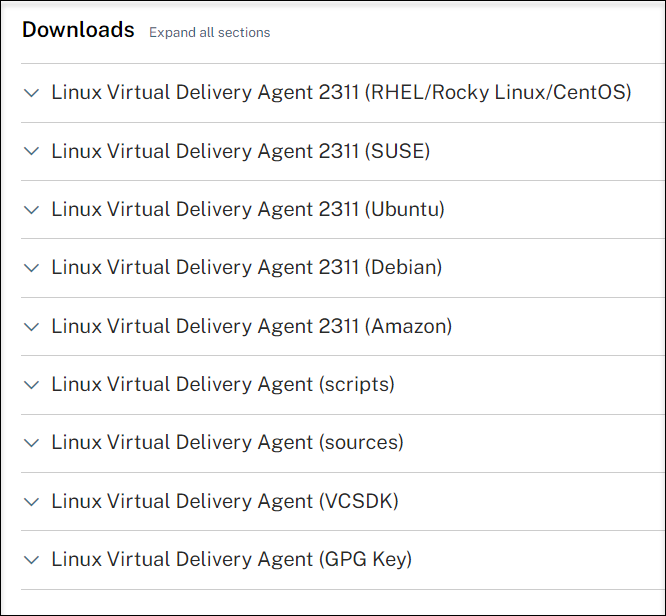Expand chevron beside RHEL/Rocky Linux/CentOS section

pos(32,93)
